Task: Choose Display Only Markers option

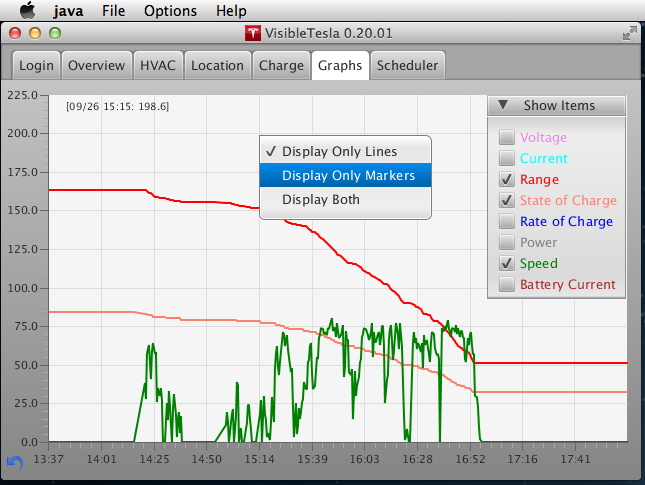Action: pos(346,175)
